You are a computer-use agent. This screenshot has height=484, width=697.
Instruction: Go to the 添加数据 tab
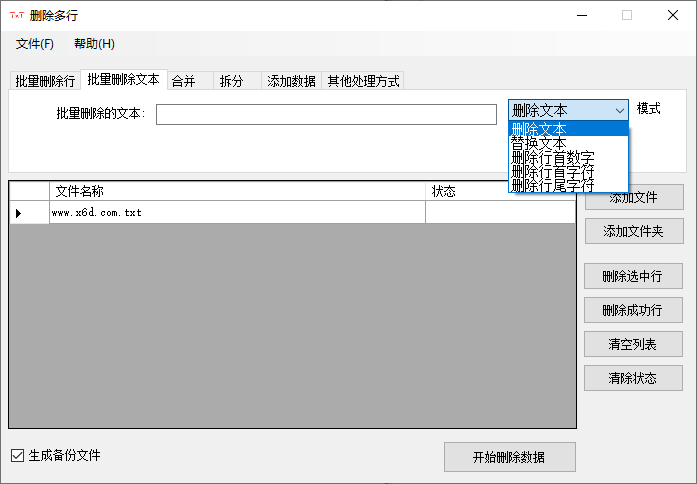(x=291, y=81)
